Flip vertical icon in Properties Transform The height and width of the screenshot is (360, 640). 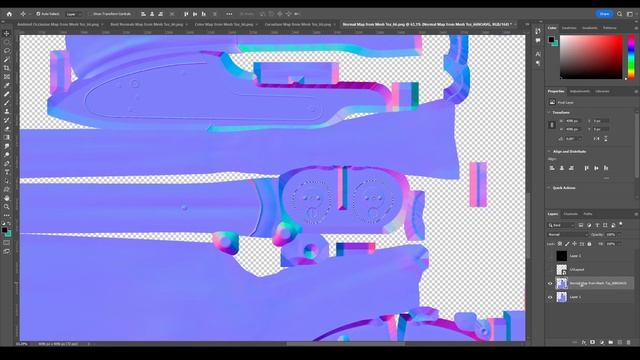606,139
